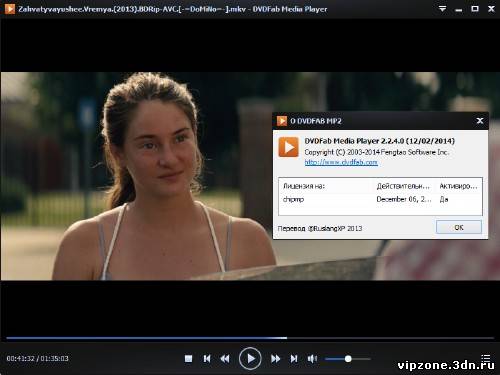The height and width of the screenshot is (375, 500).
Task: Rewind the video
Action: click(x=225, y=359)
